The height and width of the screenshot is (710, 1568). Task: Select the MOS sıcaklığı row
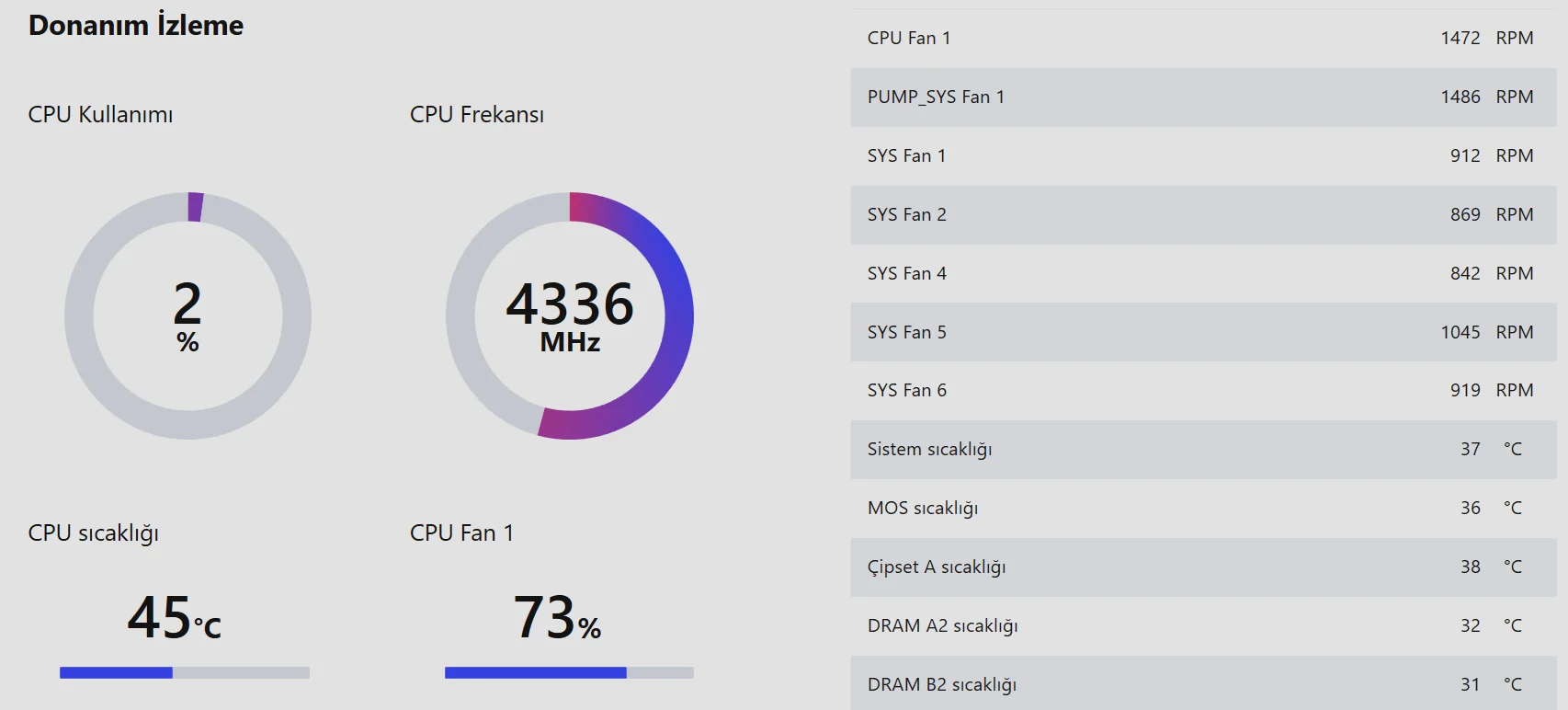(1204, 509)
